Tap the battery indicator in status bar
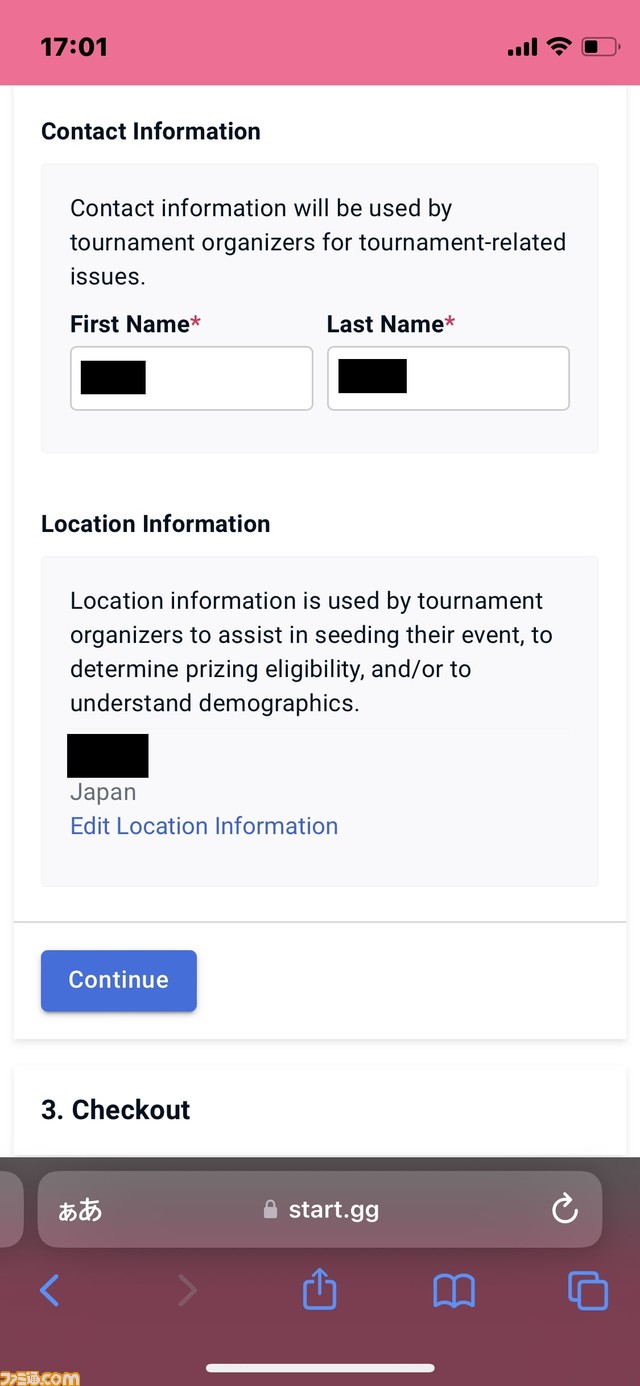Screen dimensions: 640x1386 coord(601,47)
